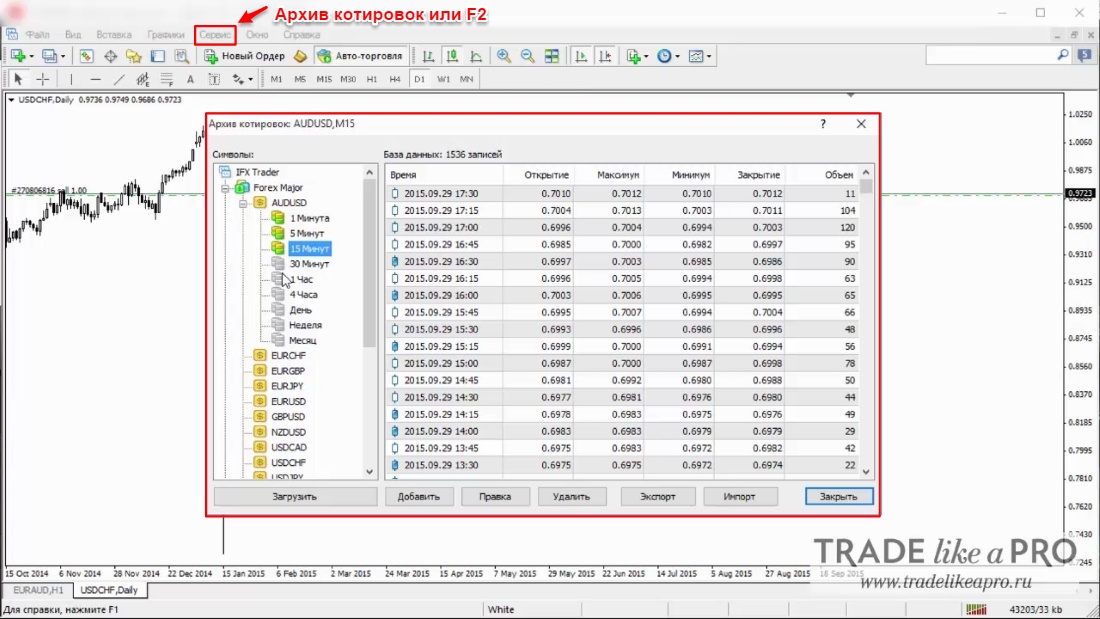Open the Profiles toolbar icon

point(48,56)
